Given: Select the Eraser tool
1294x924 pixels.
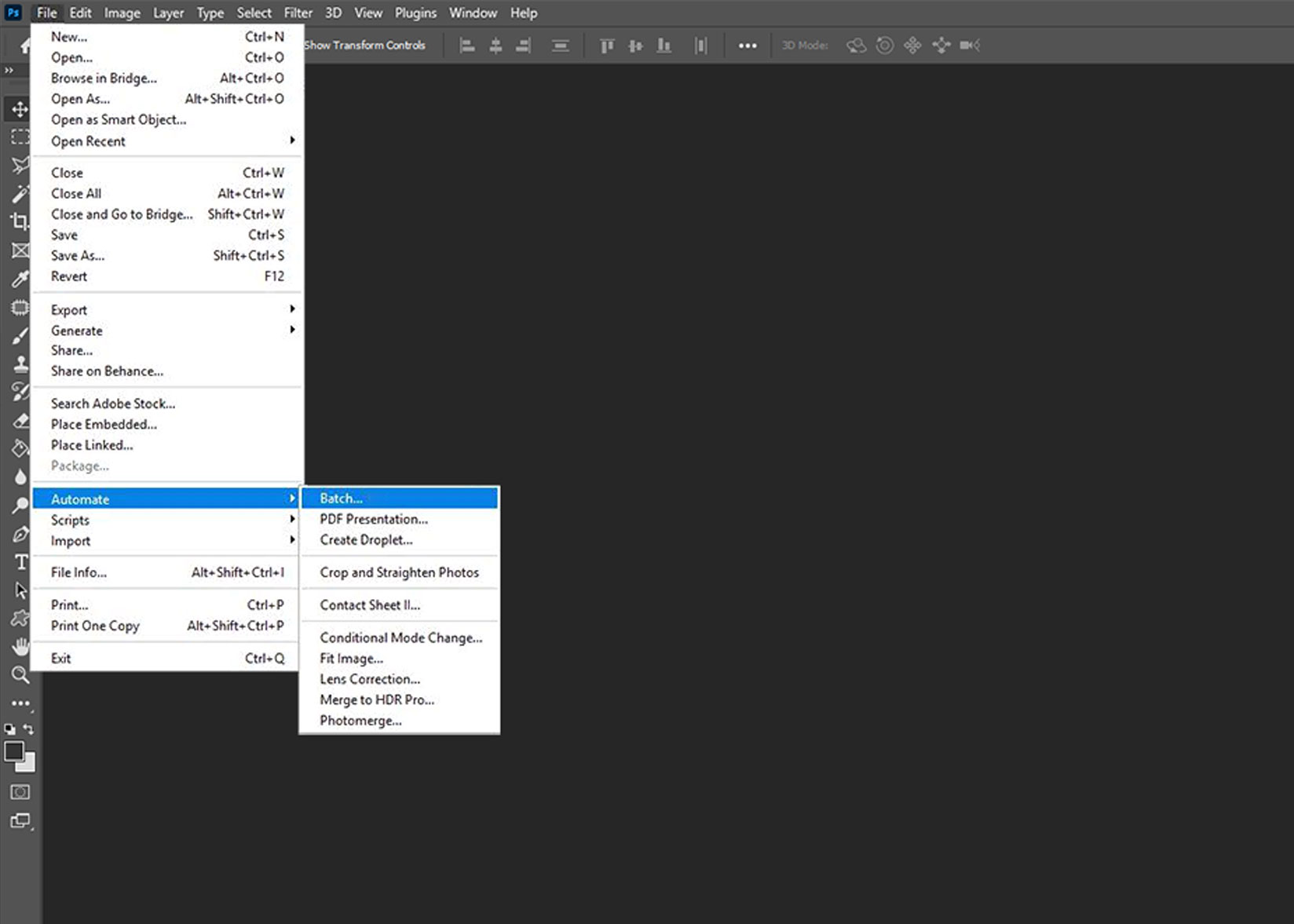Looking at the screenshot, I should [20, 421].
